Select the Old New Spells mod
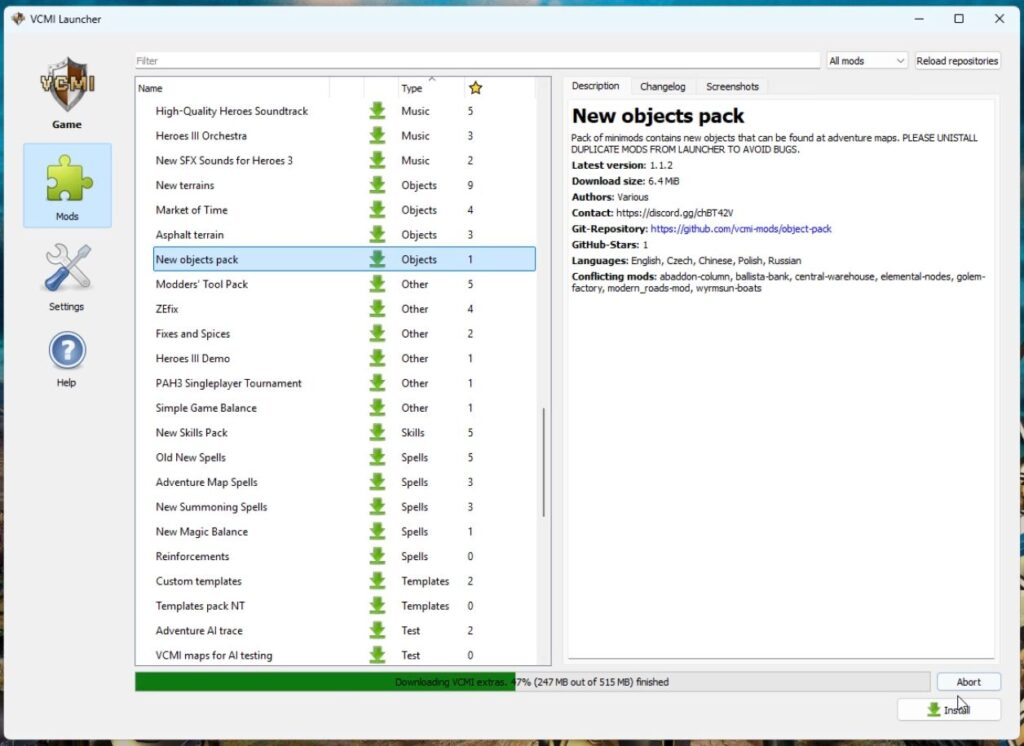Viewport: 1024px width, 746px height. pos(344,458)
